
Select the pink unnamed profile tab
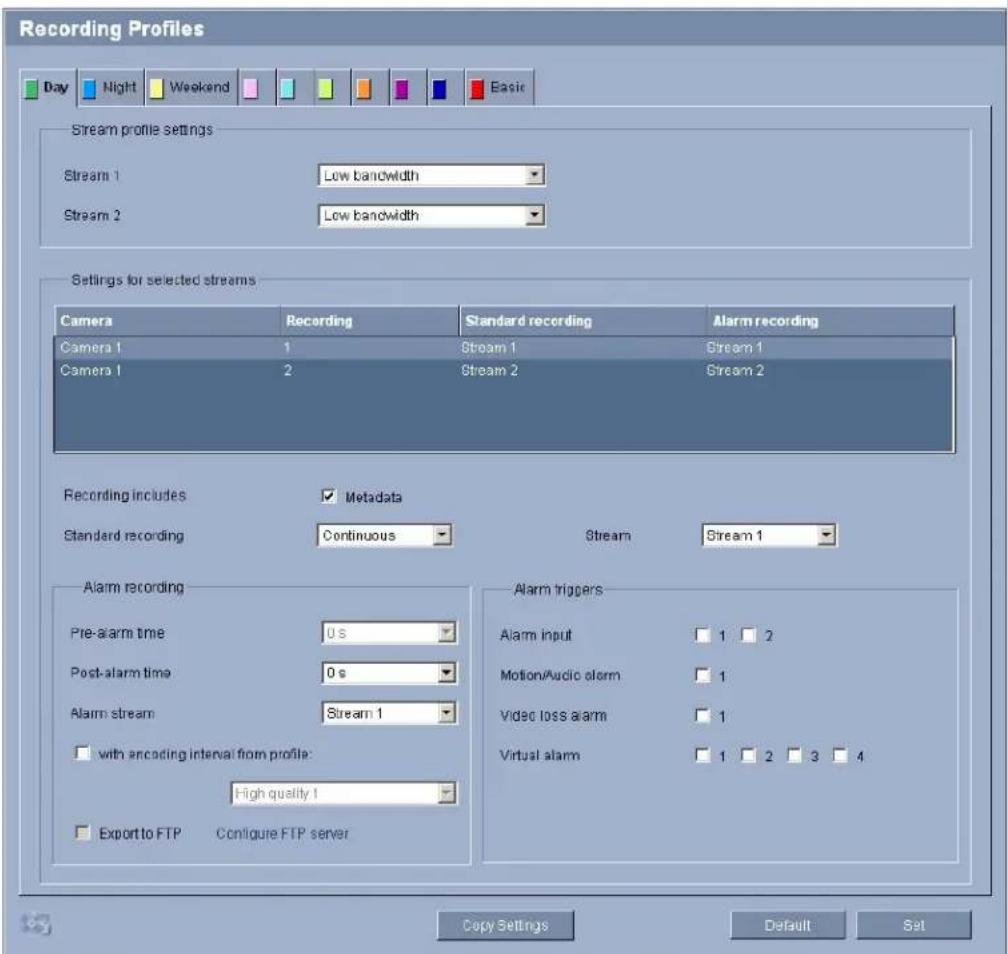click(256, 87)
